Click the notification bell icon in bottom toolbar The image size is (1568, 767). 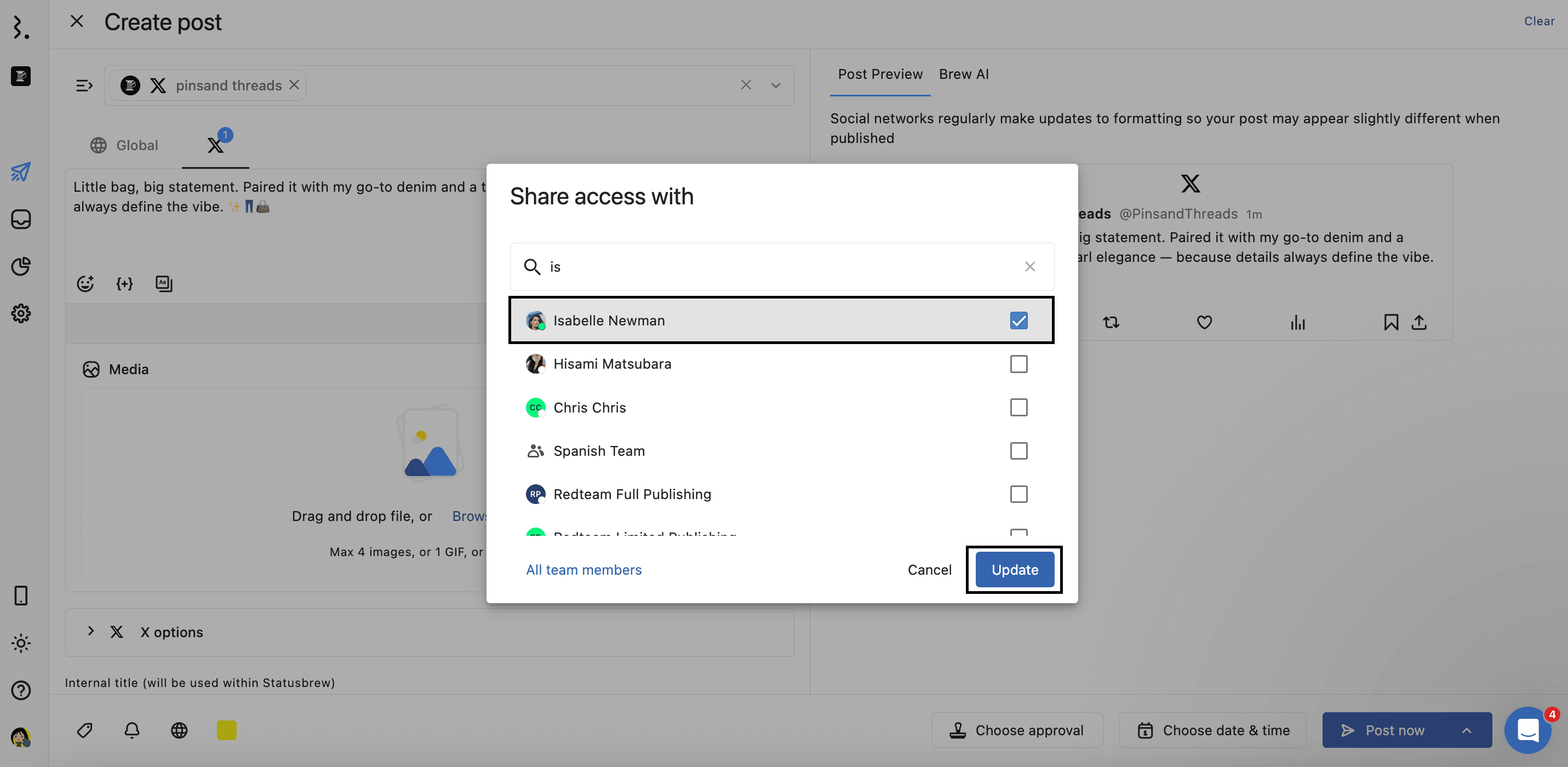(132, 730)
